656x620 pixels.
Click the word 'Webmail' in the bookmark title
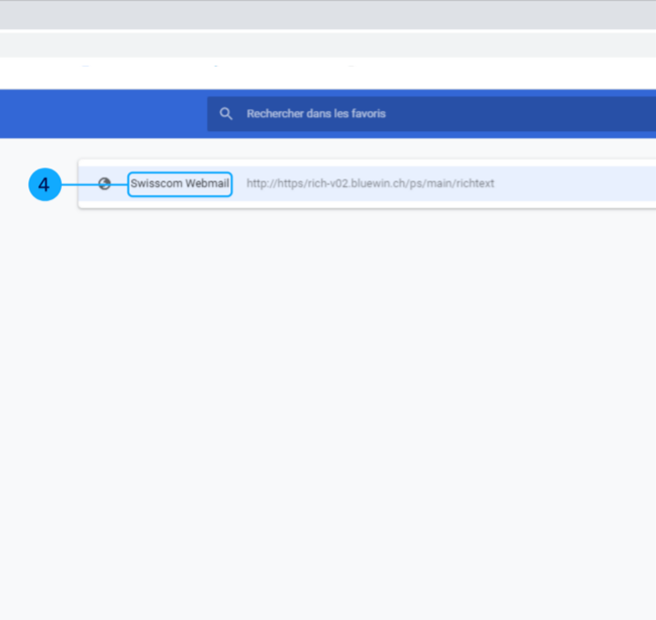[x=208, y=184]
